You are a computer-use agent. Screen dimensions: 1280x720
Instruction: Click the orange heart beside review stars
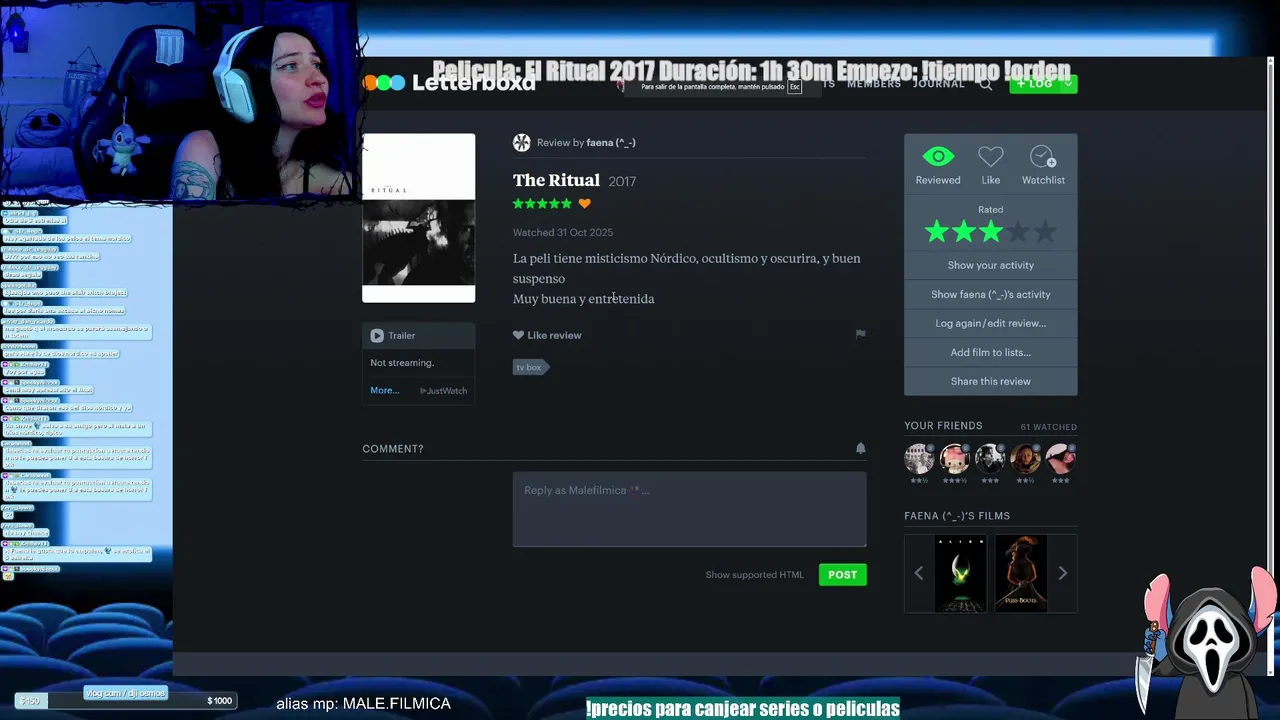(585, 204)
